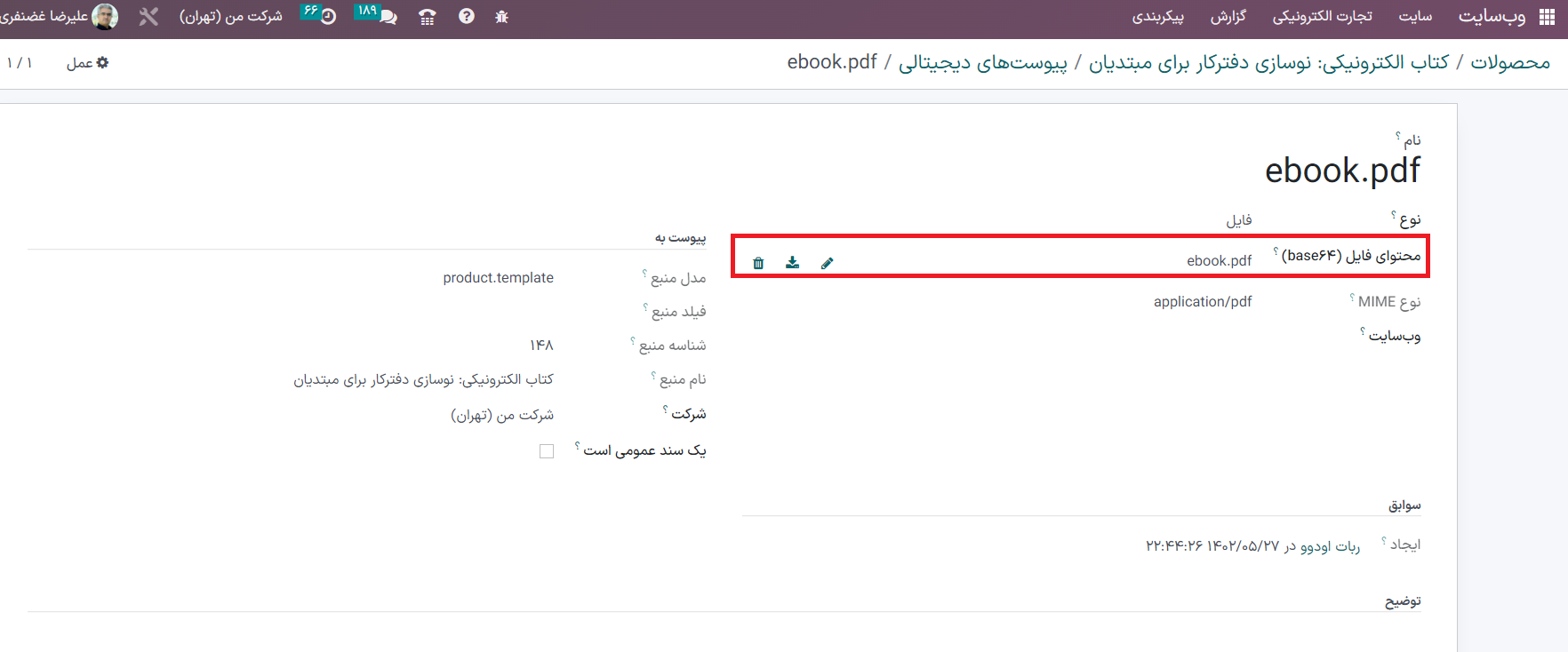Download the ebook.pdf file content

pos(792,263)
